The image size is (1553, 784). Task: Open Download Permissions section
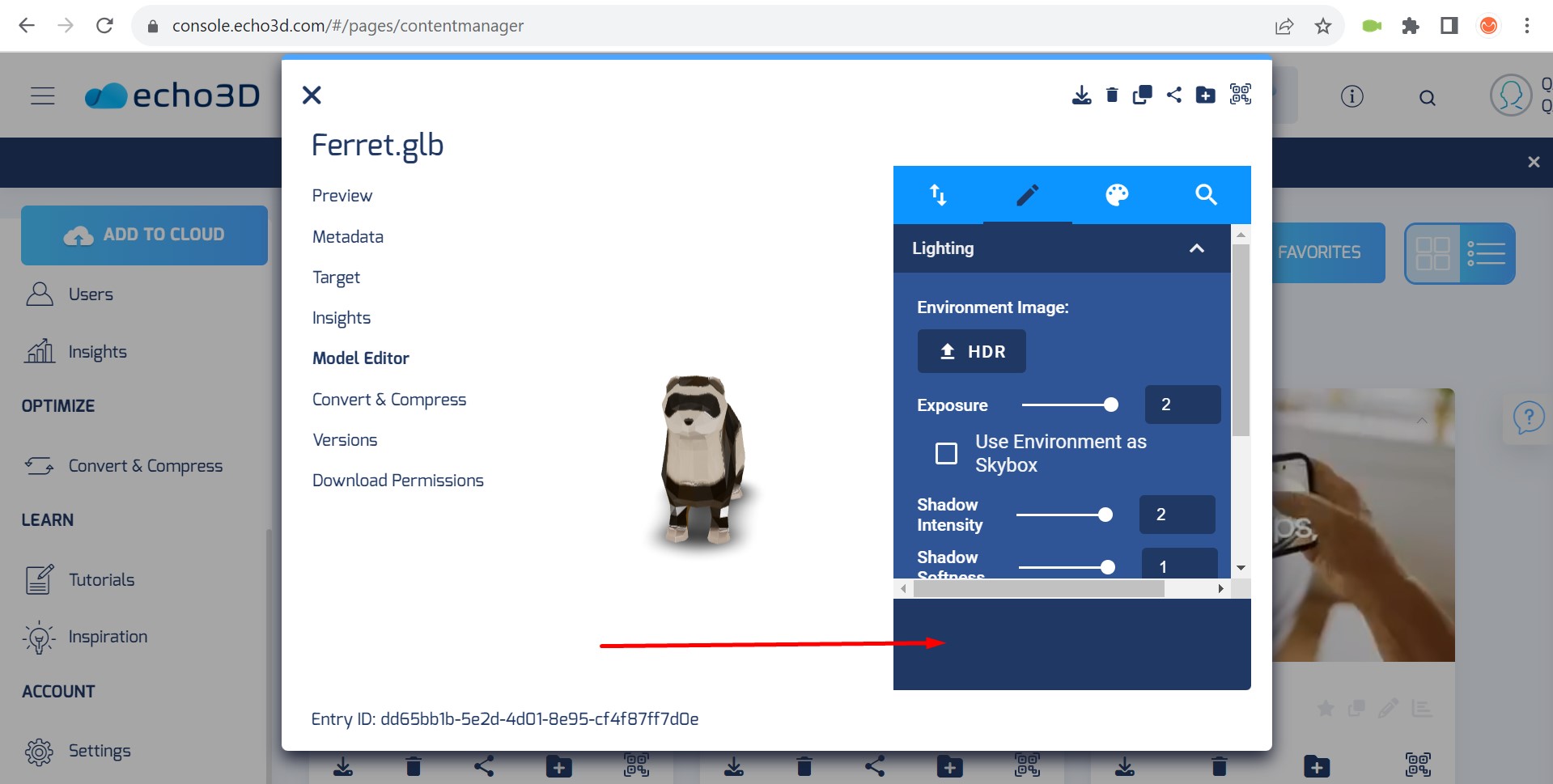point(398,481)
